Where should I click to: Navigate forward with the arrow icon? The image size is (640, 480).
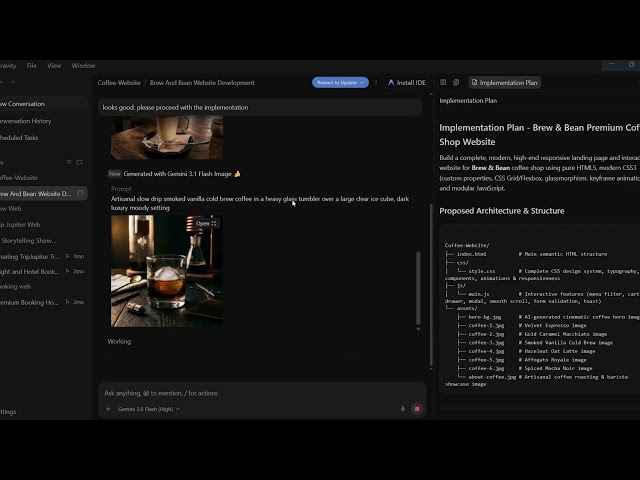tap(13, 82)
